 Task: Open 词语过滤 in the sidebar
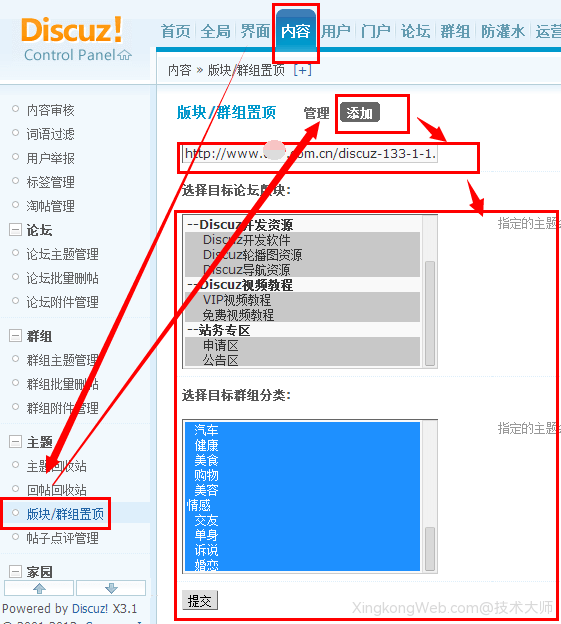pyautogui.click(x=51, y=134)
